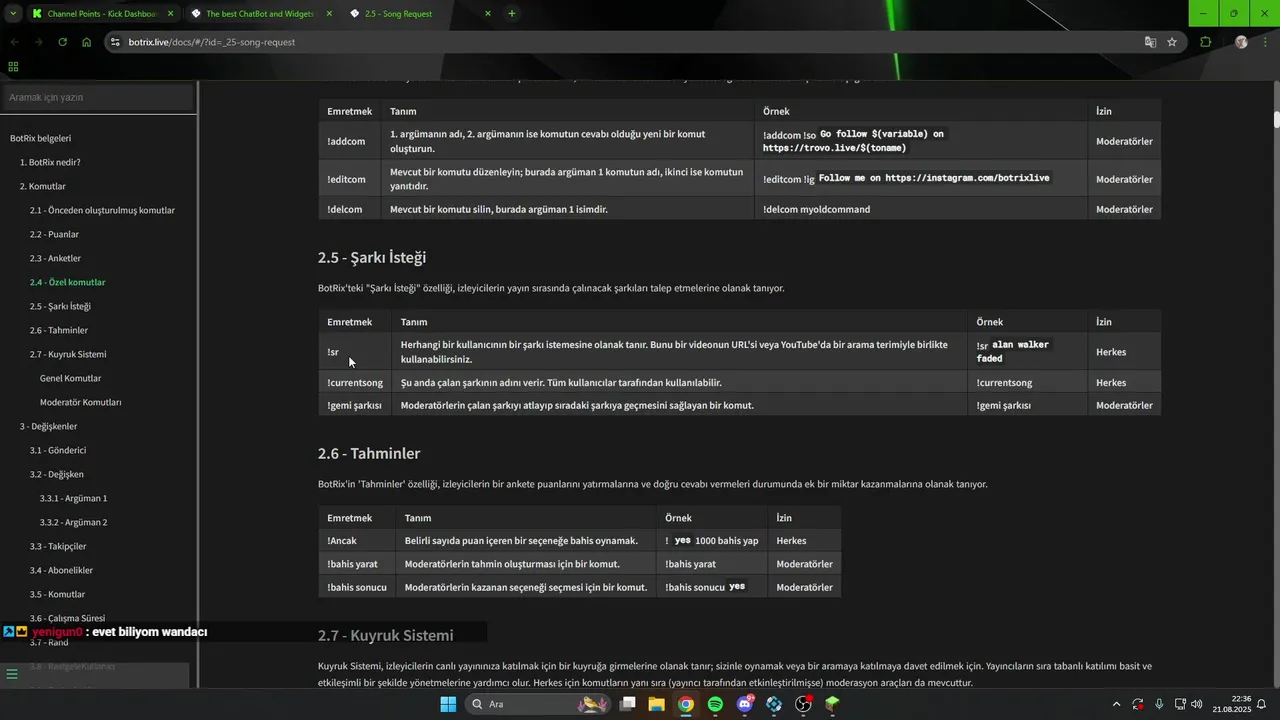Navigate to 2.1 - Önceden oluşturulmuş komutlar
The image size is (1280, 720).
(102, 210)
